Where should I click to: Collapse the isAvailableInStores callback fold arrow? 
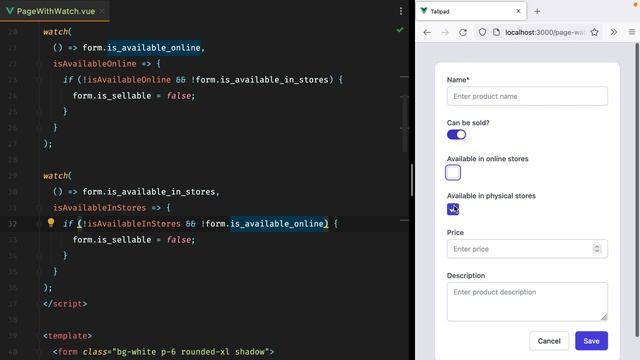(x=39, y=208)
